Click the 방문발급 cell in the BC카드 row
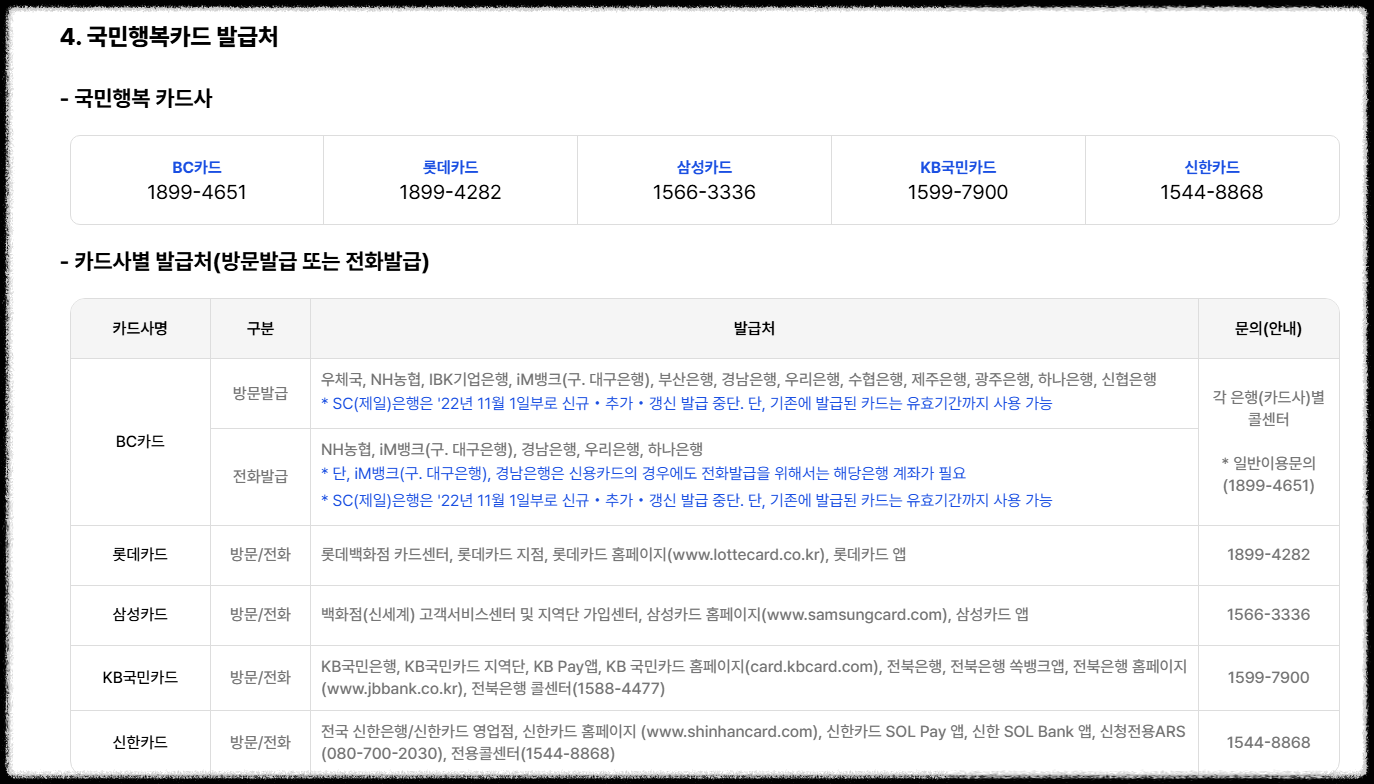The image size is (1374, 784). click(x=260, y=393)
